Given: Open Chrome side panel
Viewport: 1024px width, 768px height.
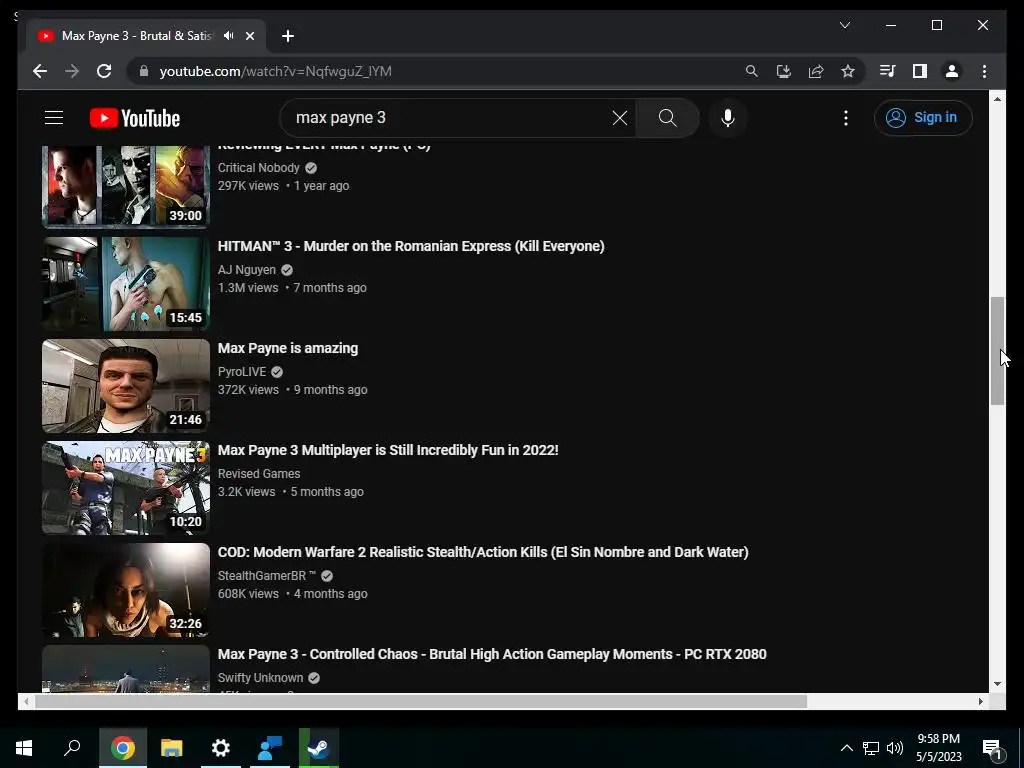Looking at the screenshot, I should [x=920, y=71].
